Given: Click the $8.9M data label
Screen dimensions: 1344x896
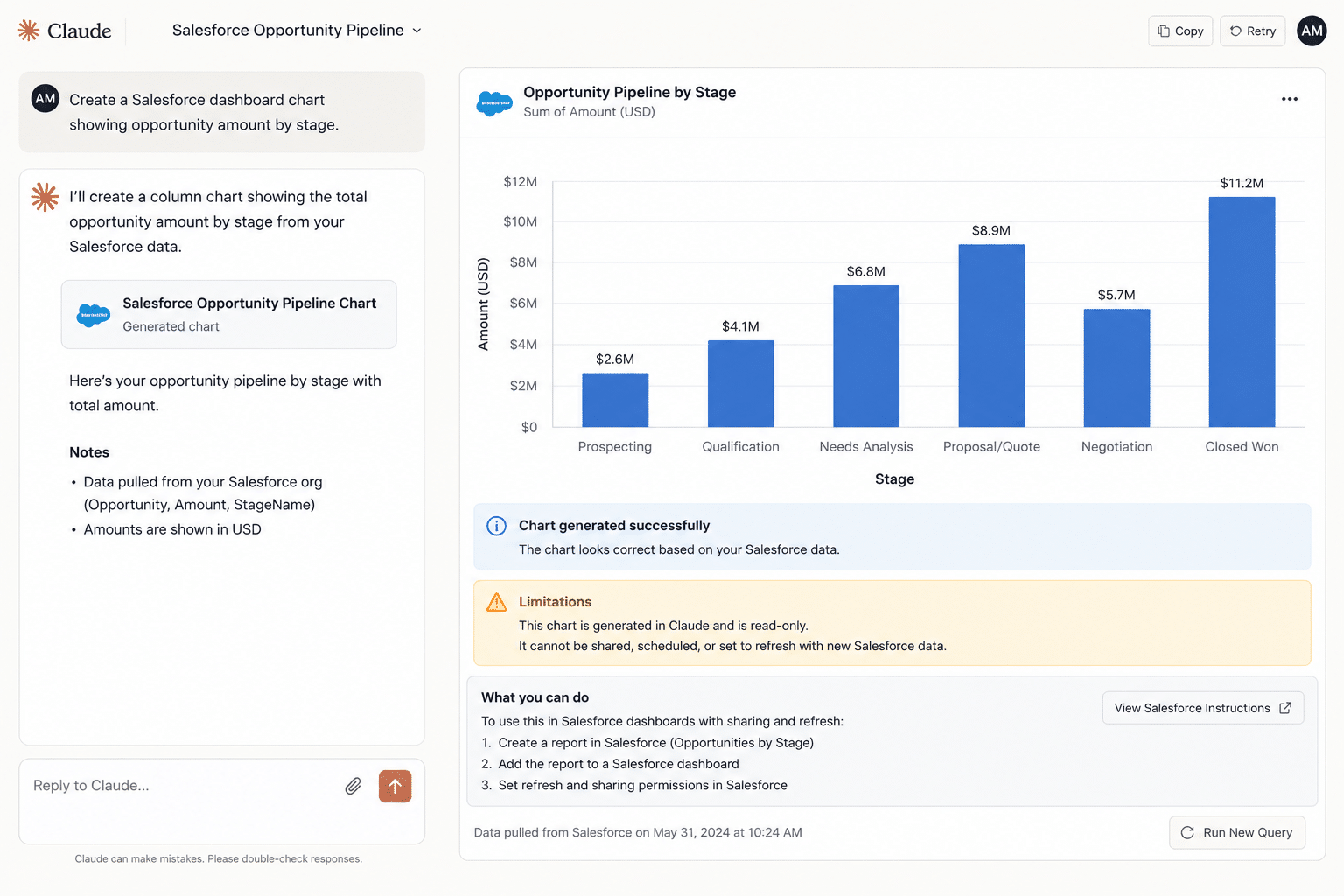Looking at the screenshot, I should [x=991, y=230].
